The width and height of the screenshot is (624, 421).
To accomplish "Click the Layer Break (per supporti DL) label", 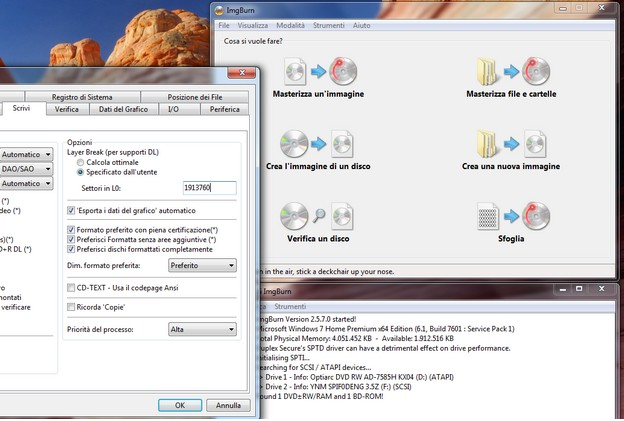I will pos(113,152).
